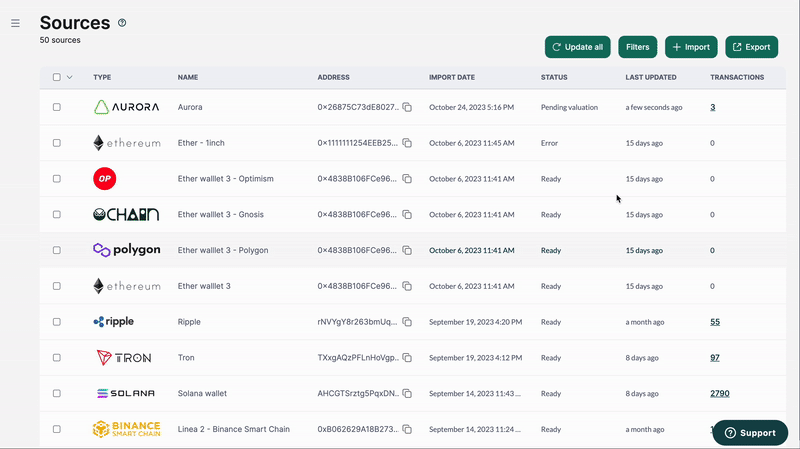
Task: Click the address TXxgAQzPFLnHoVgp..
Action: coord(358,357)
